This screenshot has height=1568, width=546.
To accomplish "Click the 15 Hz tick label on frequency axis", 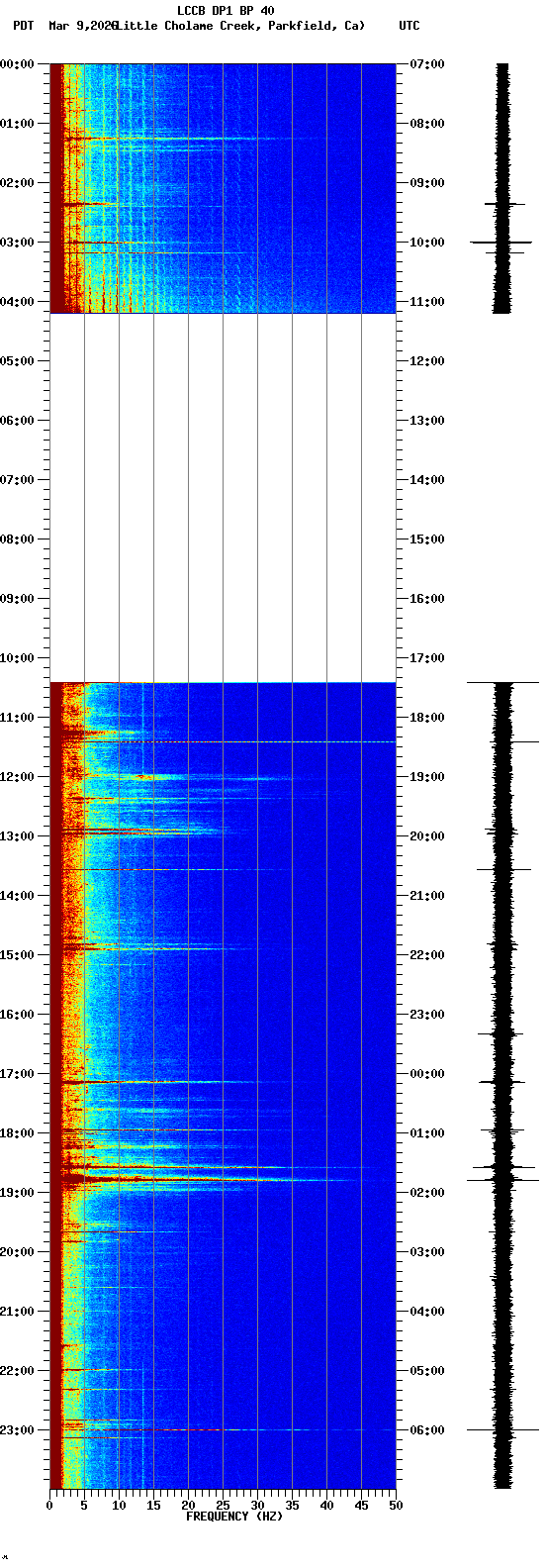I will pos(153,1506).
